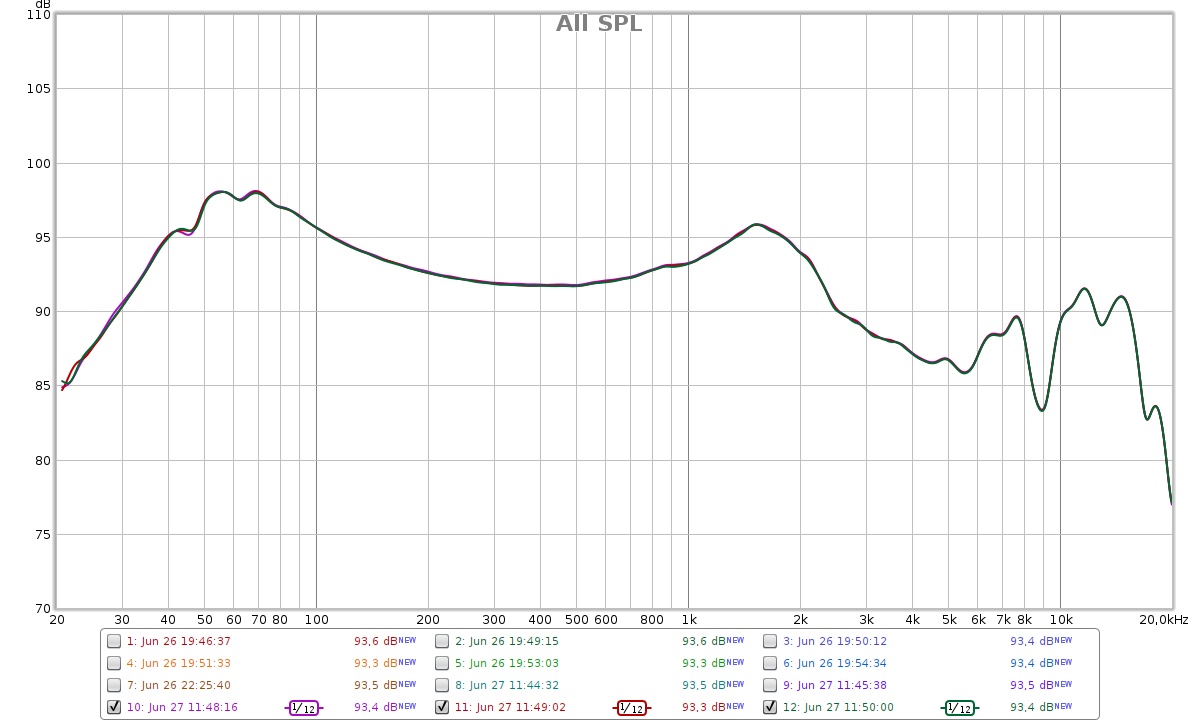This screenshot has width=1200, height=721.
Task: Uncheck measurement 10: Jun 27 11:48:16
Action: [x=114, y=707]
